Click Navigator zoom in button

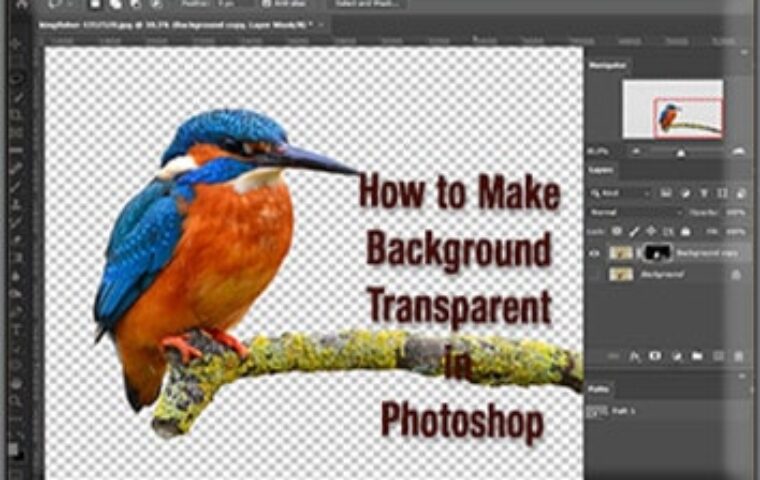738,152
